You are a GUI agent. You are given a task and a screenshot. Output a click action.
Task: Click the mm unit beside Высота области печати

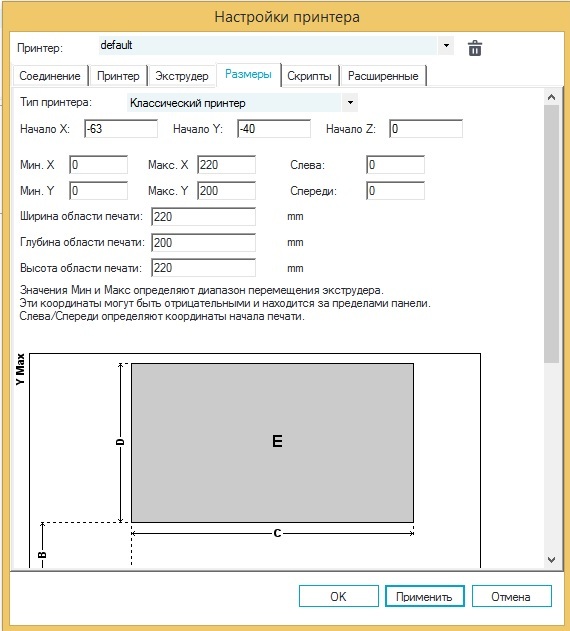pos(295,268)
